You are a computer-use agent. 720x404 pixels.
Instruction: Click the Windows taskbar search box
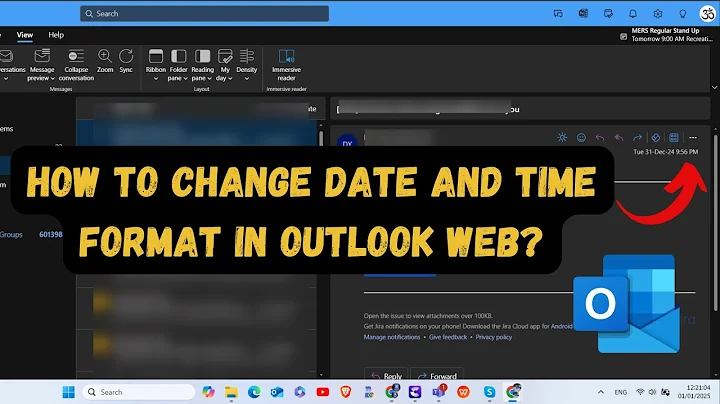click(x=139, y=392)
